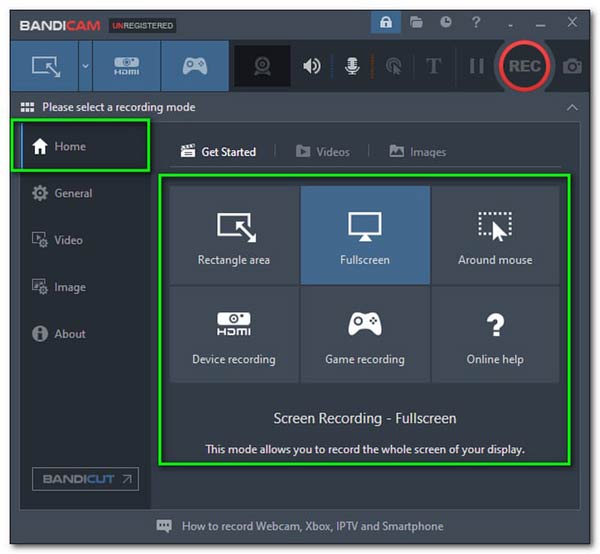This screenshot has width=600, height=554.
Task: Click the pause recording button
Action: [476, 66]
